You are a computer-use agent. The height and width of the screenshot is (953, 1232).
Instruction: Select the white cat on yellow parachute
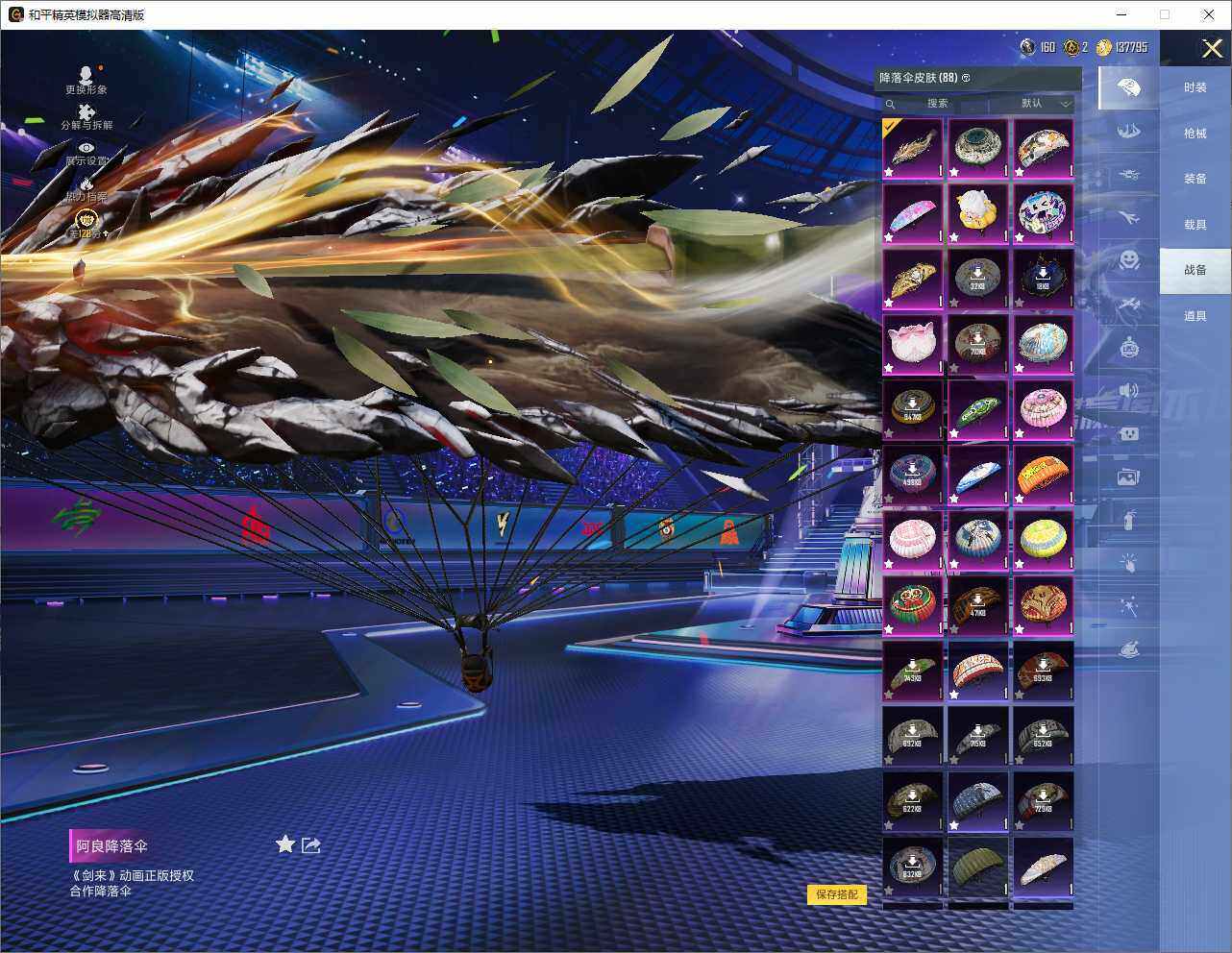(x=977, y=213)
